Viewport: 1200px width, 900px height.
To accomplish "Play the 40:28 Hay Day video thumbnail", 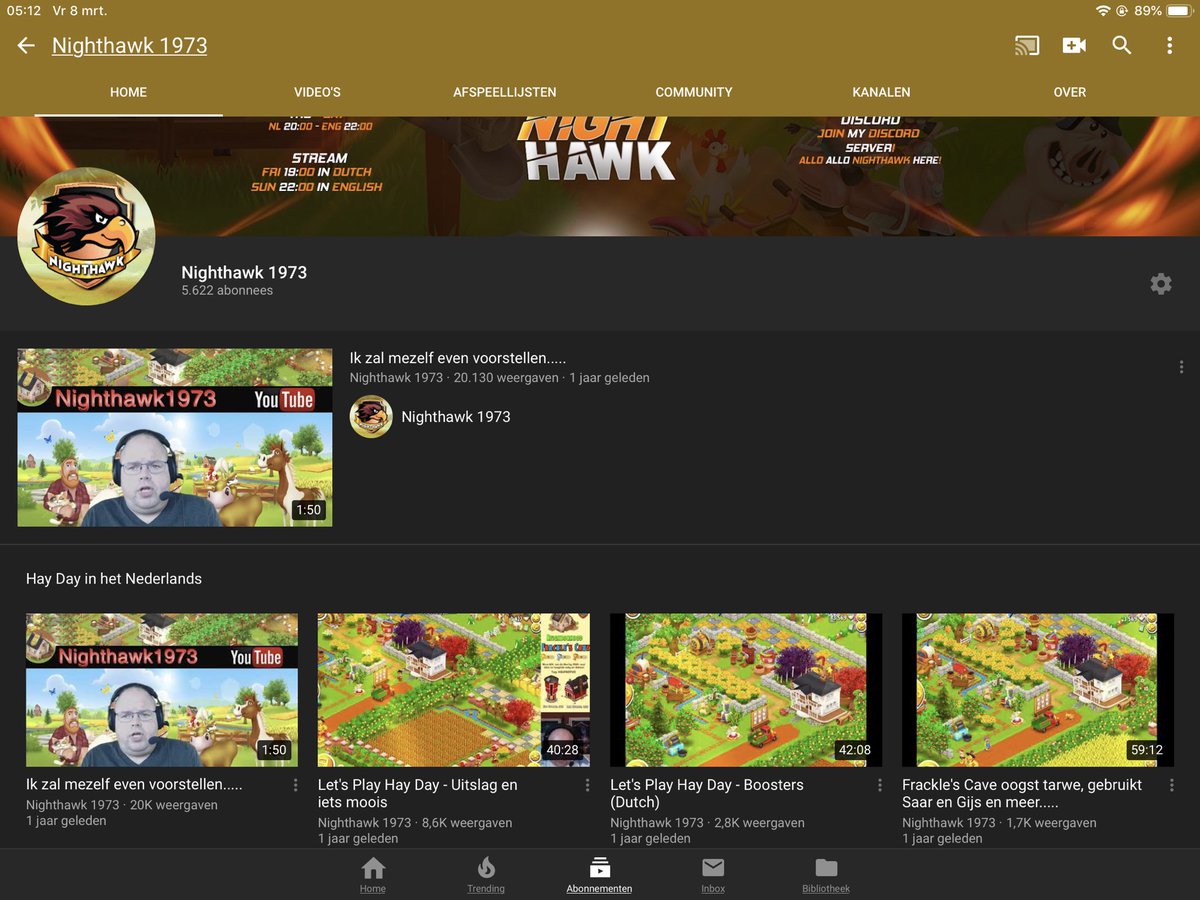I will pyautogui.click(x=454, y=690).
